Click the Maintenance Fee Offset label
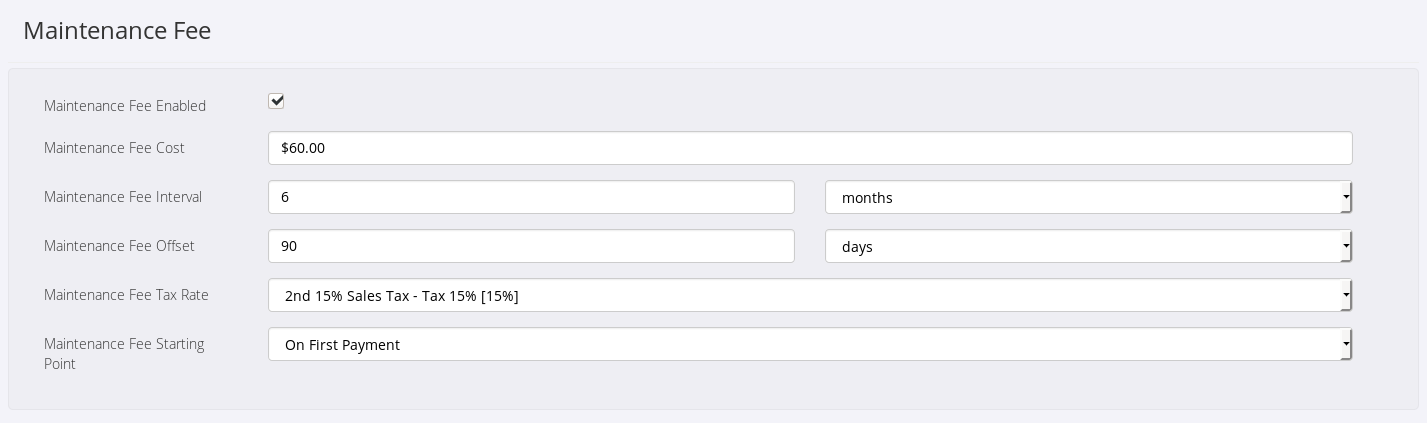The width and height of the screenshot is (1427, 423). coord(119,246)
